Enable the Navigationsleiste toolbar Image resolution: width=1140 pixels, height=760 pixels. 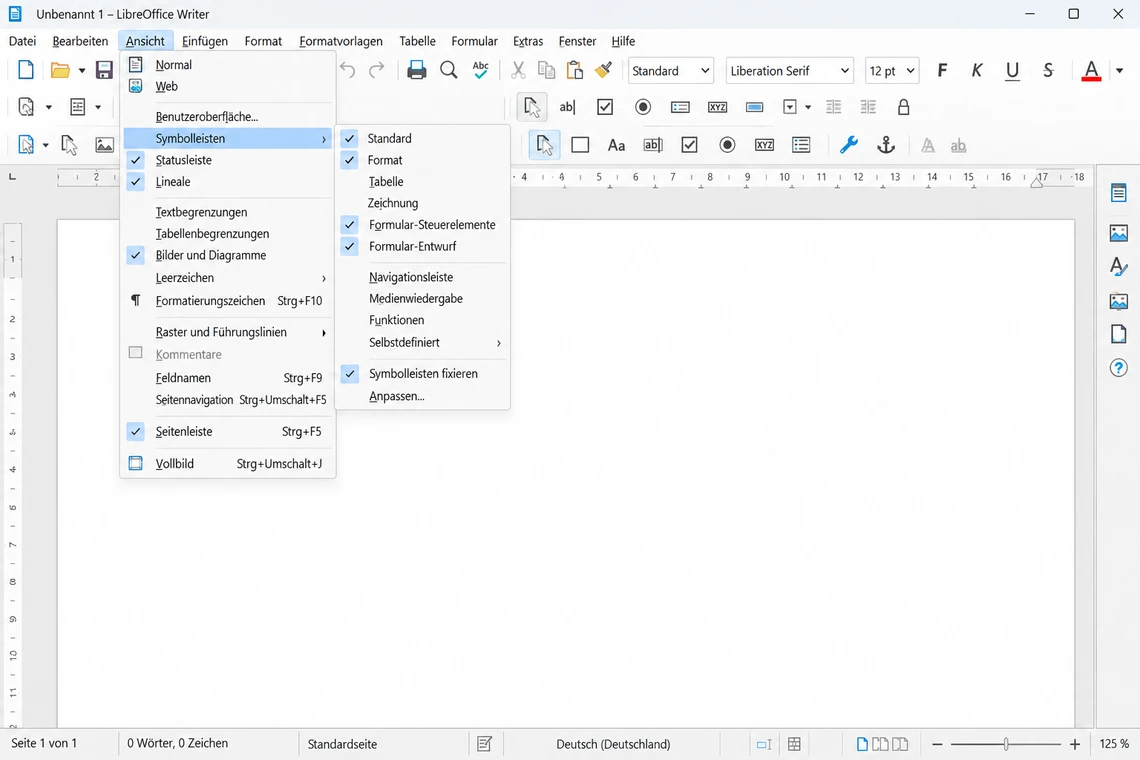(x=423, y=277)
